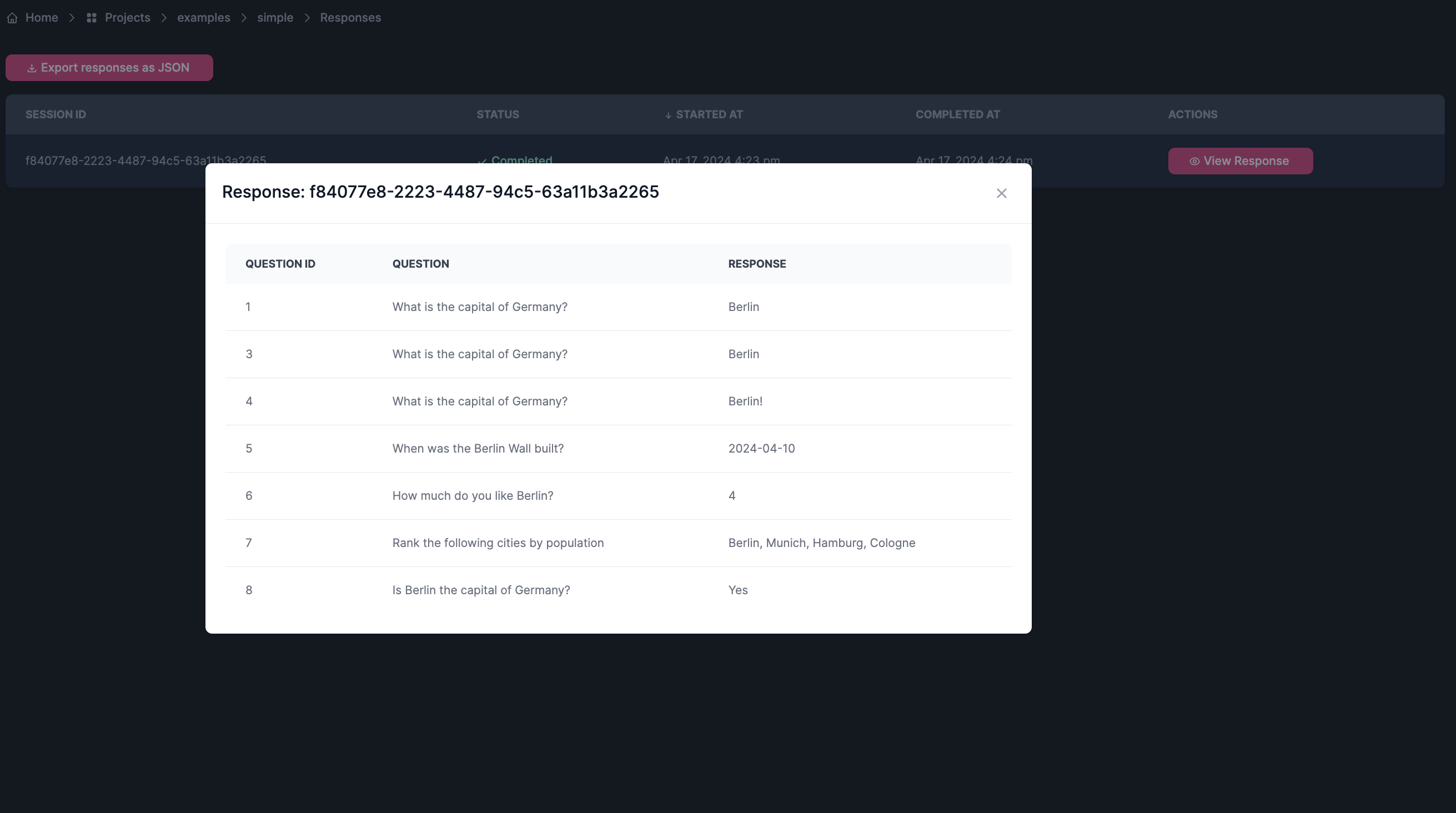Click the QUESTION ID header in modal

[280, 264]
